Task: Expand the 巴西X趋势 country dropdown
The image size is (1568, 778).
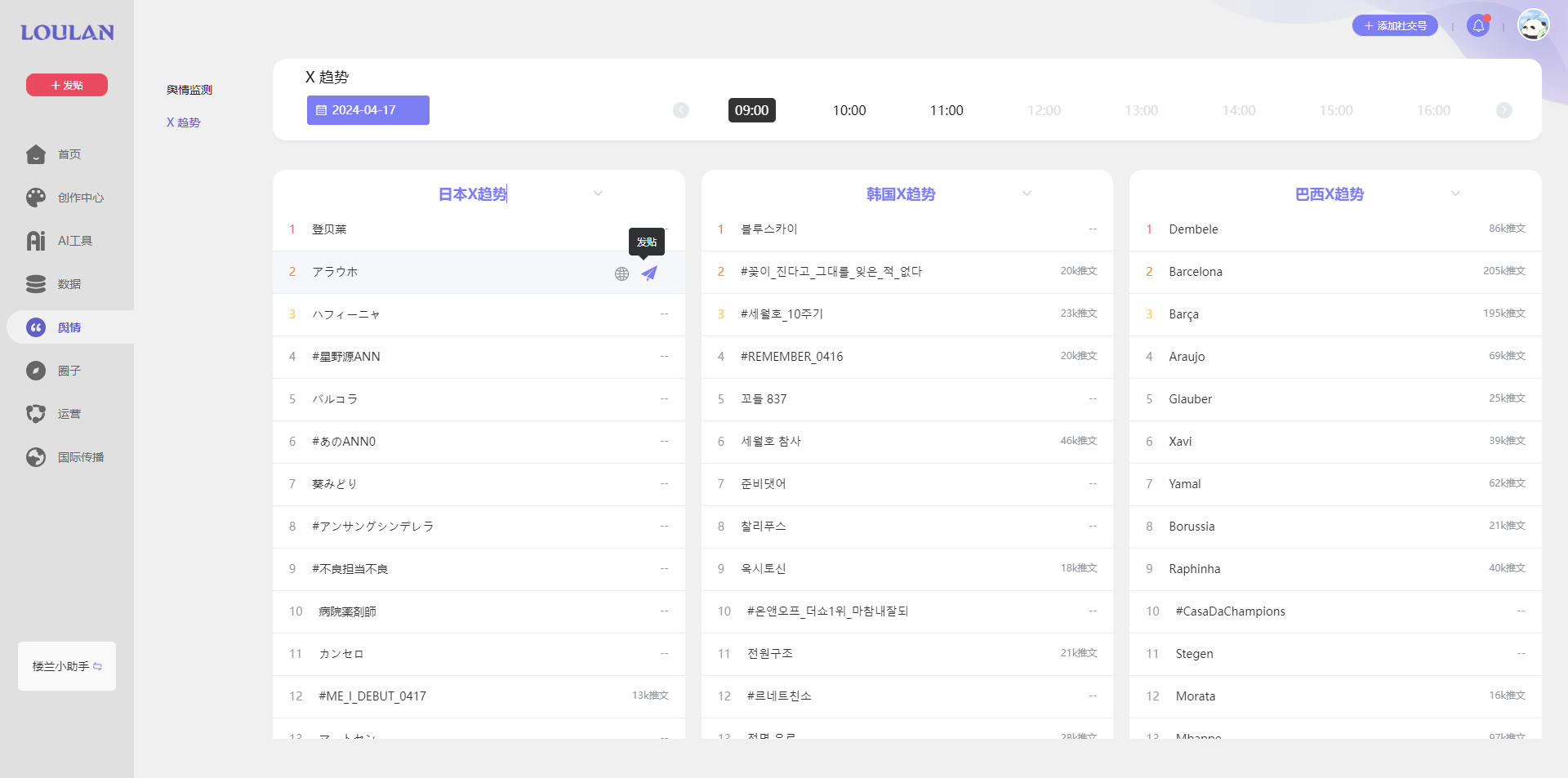Action: coord(1455,193)
